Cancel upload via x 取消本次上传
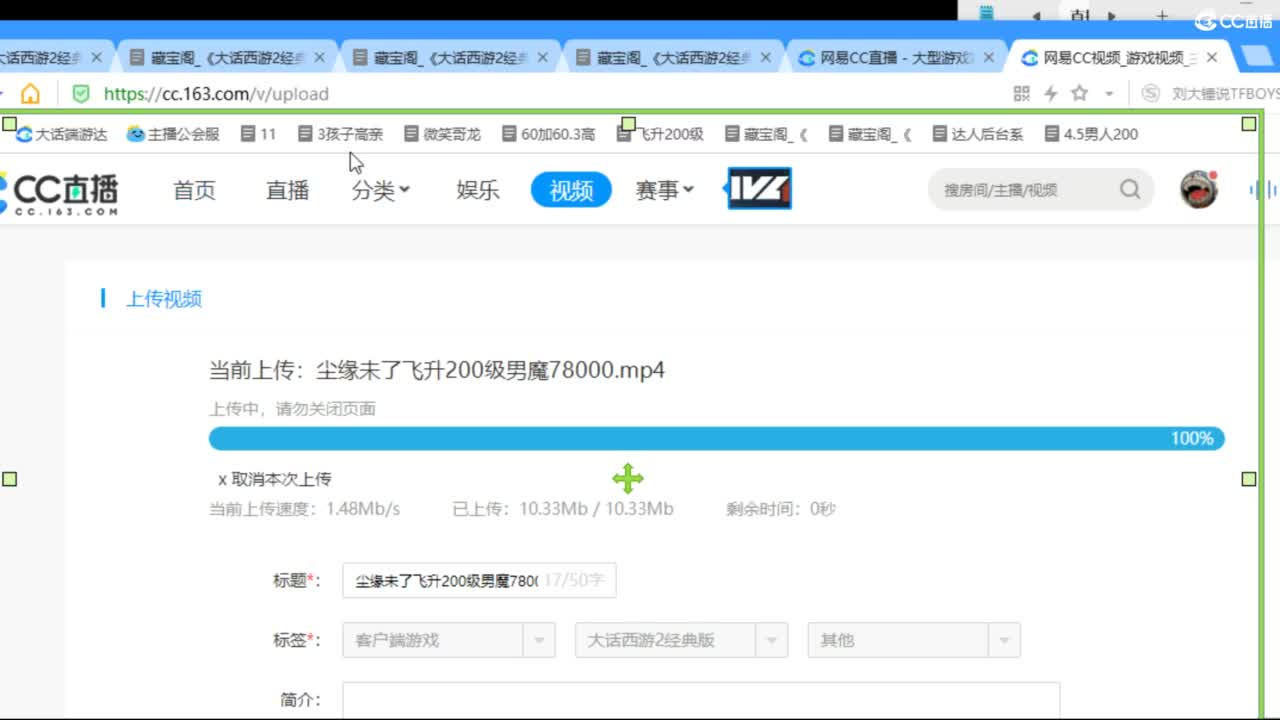Viewport: 1280px width, 720px height. click(275, 479)
